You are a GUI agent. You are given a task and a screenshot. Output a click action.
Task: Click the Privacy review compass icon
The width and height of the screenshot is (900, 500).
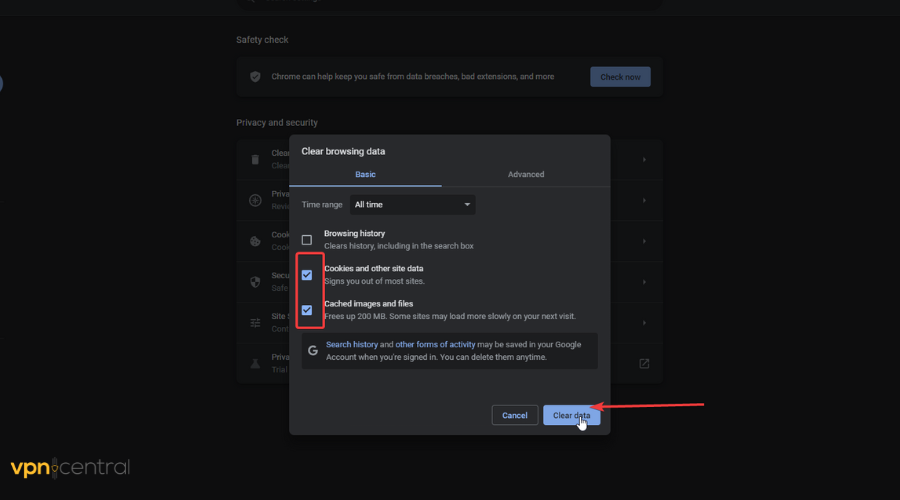255,200
